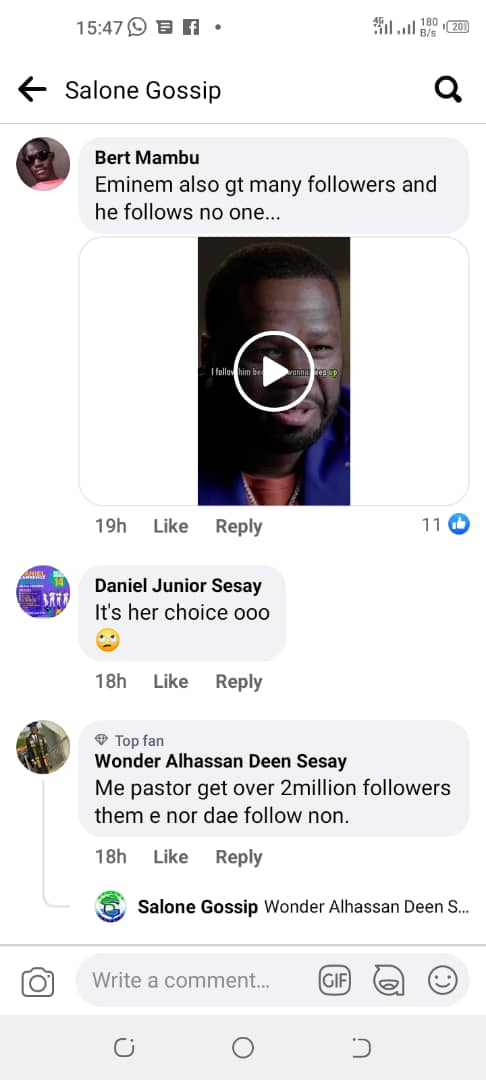
Task: Expand Salone Gossip's reply thread
Action: [282, 906]
